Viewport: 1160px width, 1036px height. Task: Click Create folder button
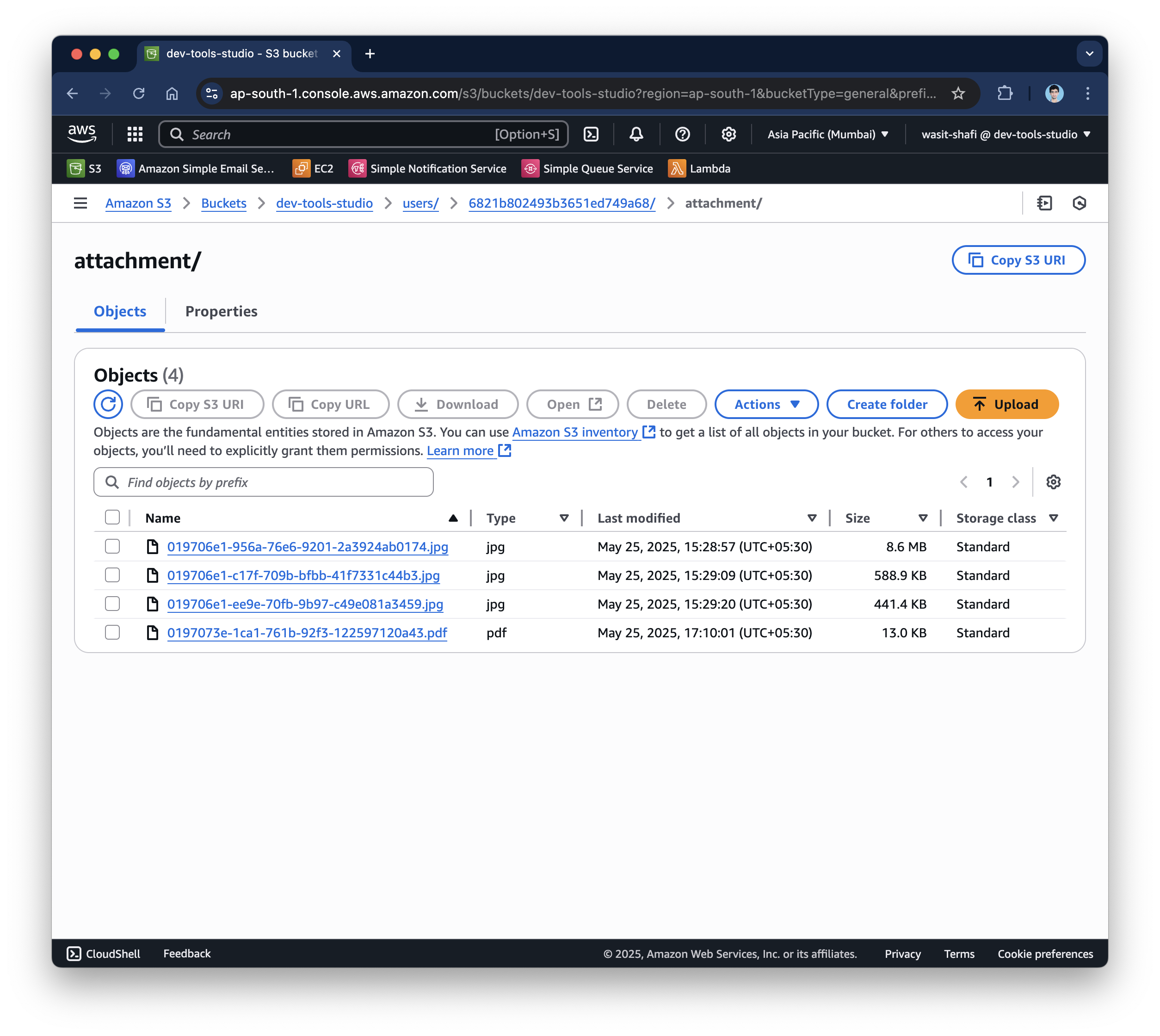886,404
